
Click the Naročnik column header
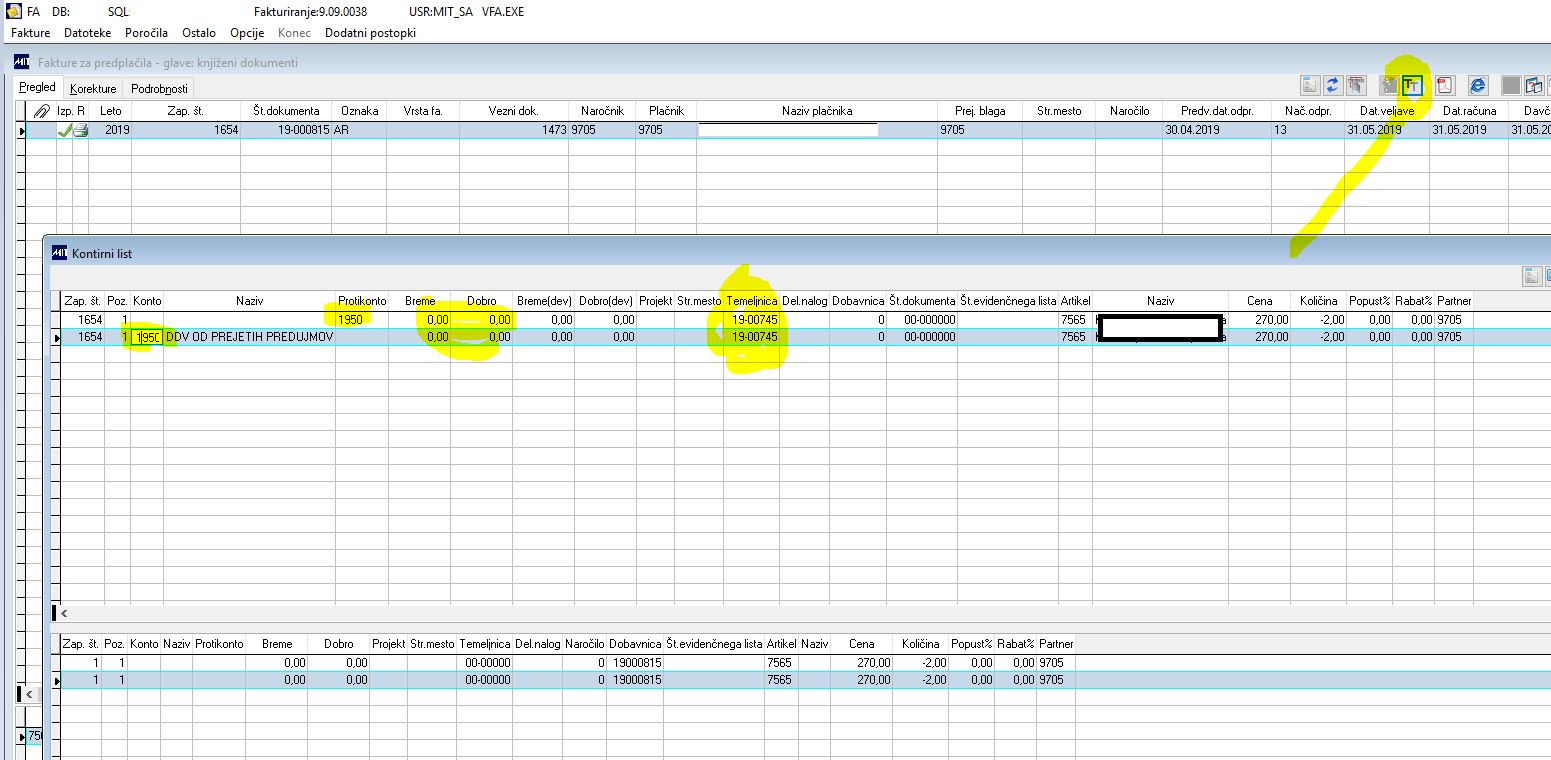point(602,111)
